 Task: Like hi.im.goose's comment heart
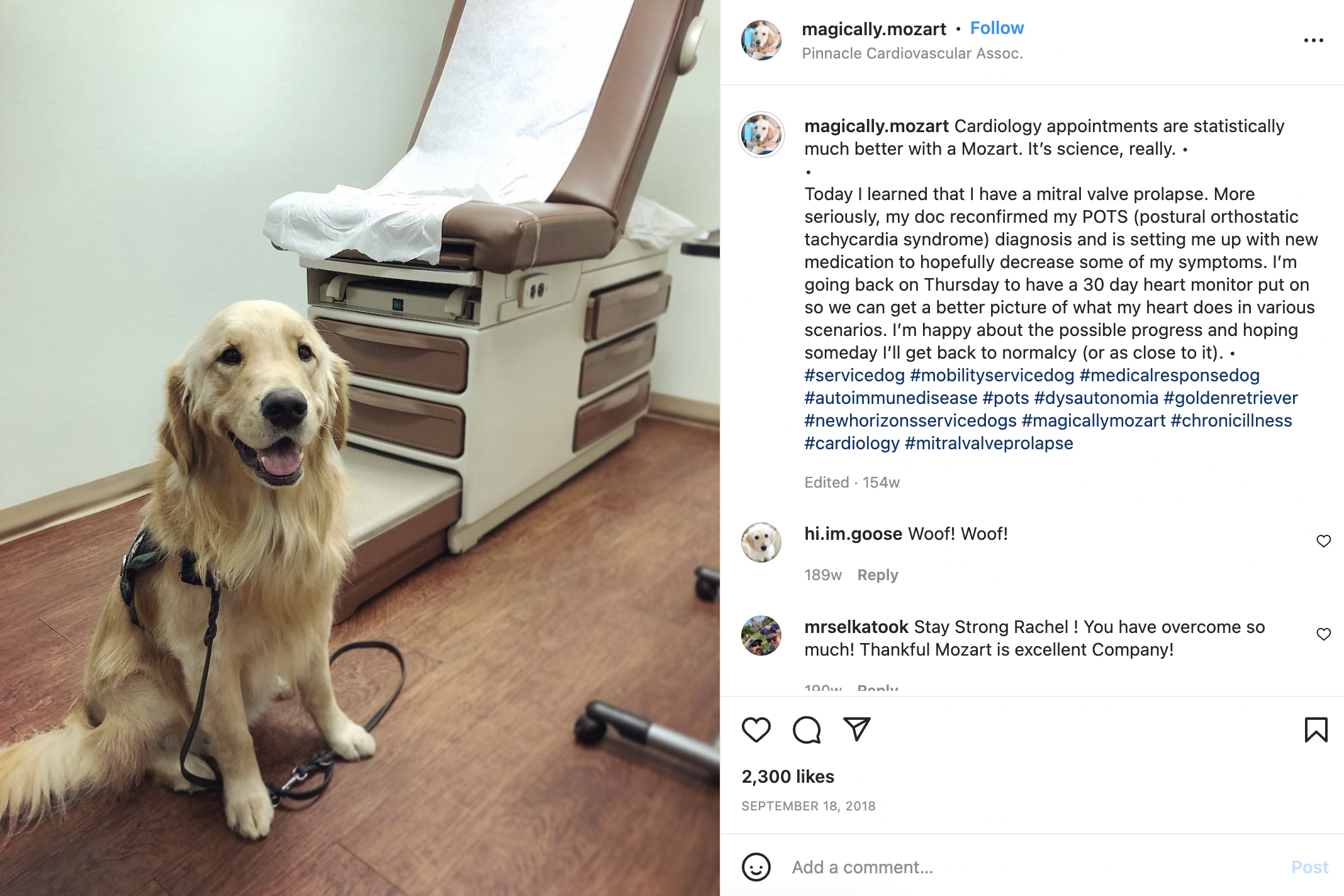pos(1323,541)
